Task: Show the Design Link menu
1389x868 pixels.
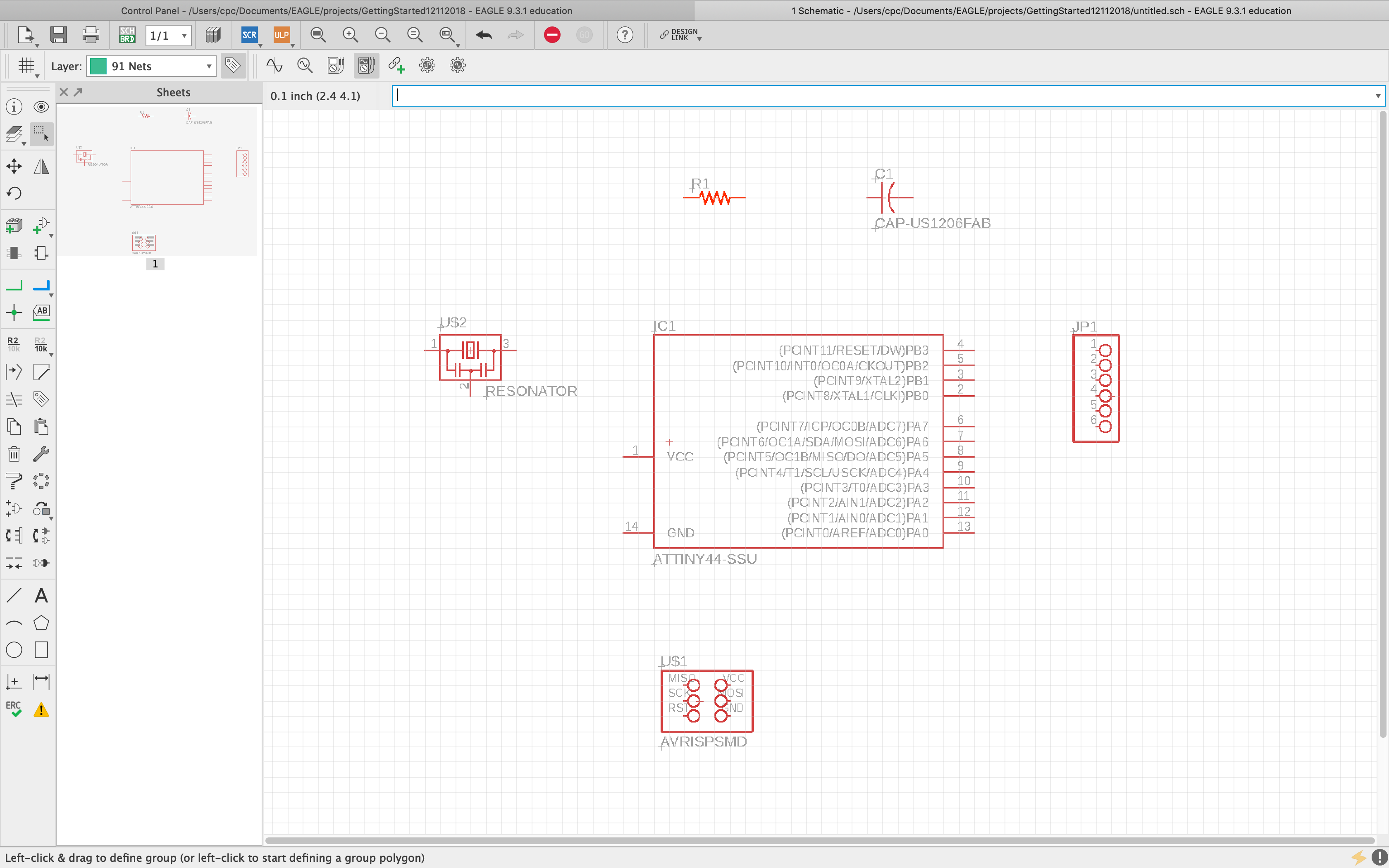Action: coord(680,34)
